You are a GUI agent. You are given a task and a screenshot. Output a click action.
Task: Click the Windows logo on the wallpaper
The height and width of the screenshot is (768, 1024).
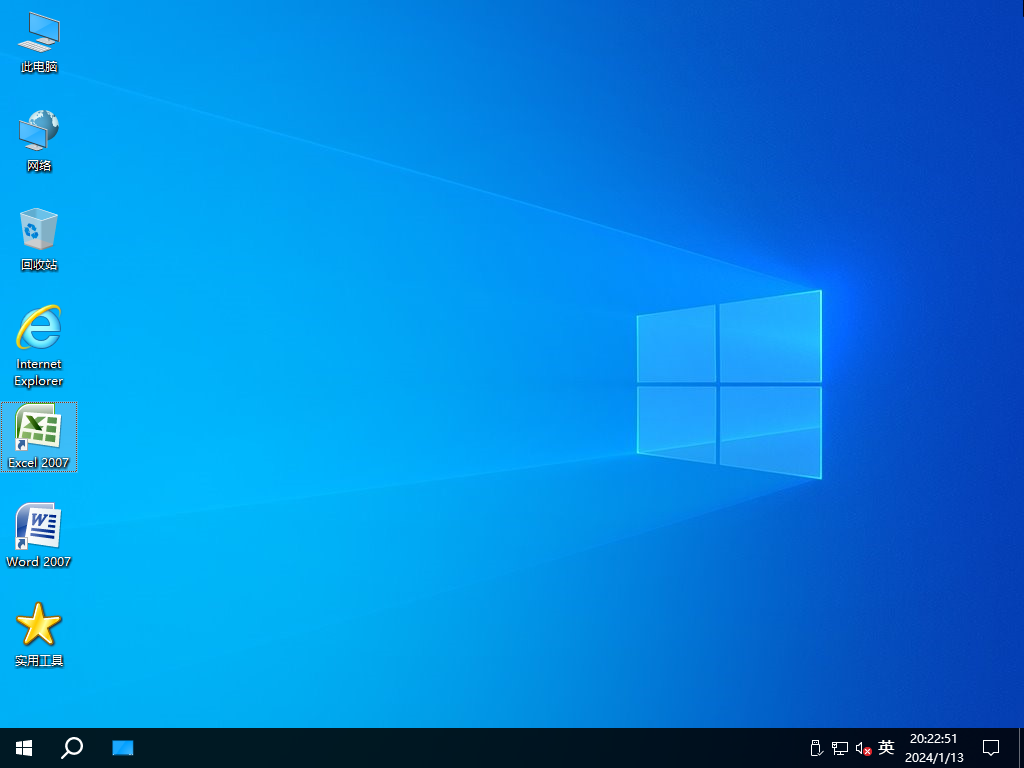(x=729, y=384)
